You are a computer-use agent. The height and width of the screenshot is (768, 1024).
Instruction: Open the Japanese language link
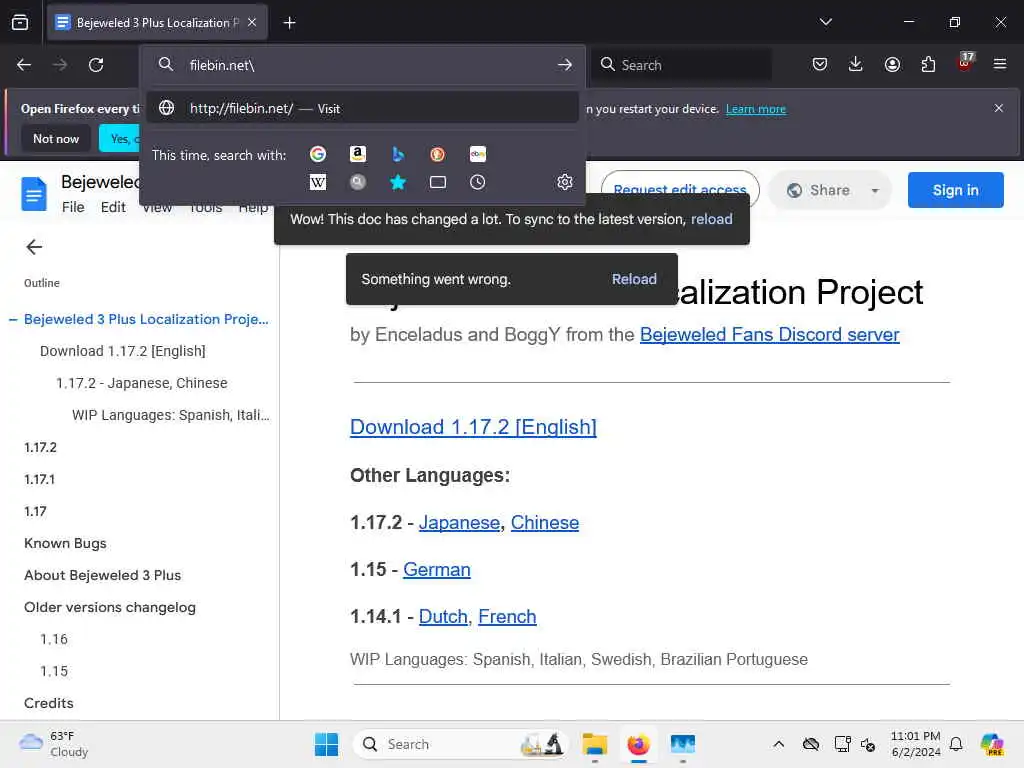point(459,522)
